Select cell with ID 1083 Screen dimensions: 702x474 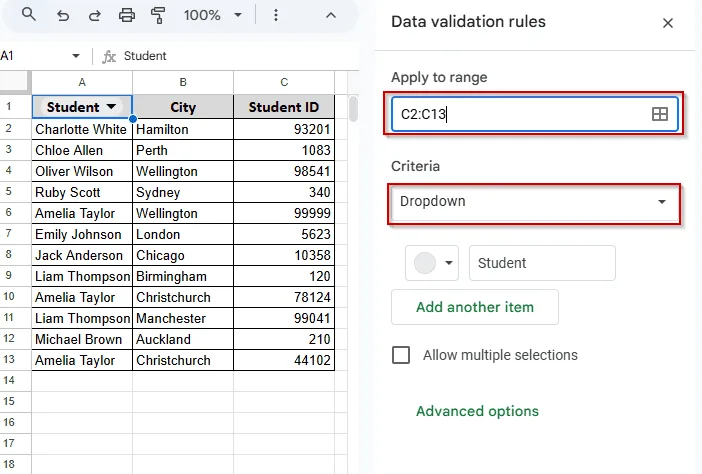(x=284, y=150)
